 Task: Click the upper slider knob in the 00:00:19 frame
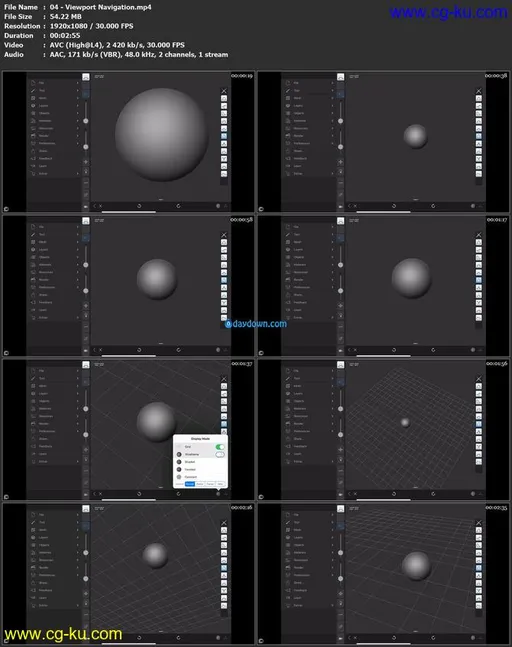point(86,121)
